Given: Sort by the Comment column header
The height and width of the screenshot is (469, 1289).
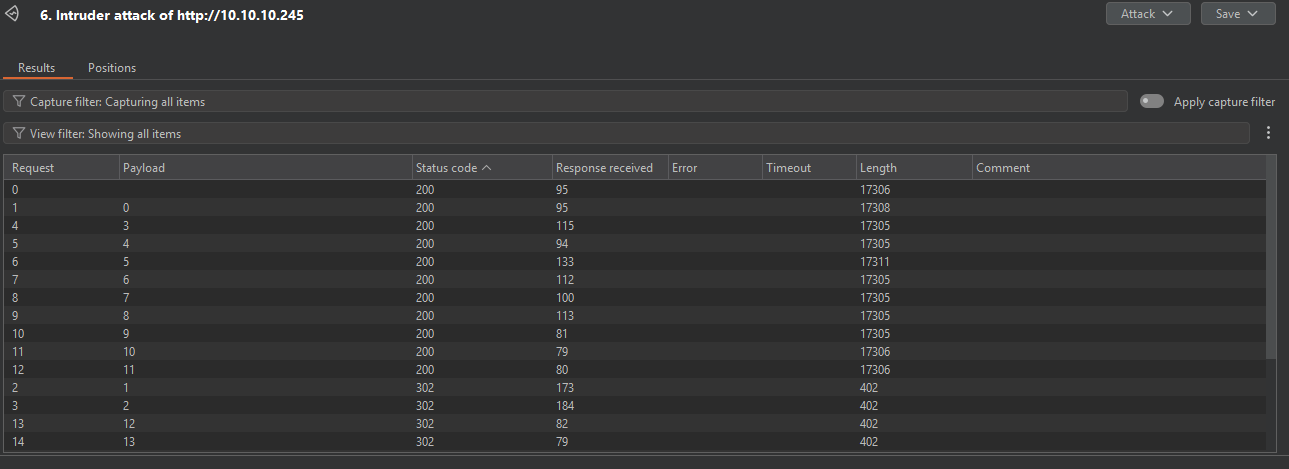Looking at the screenshot, I should [1118, 168].
